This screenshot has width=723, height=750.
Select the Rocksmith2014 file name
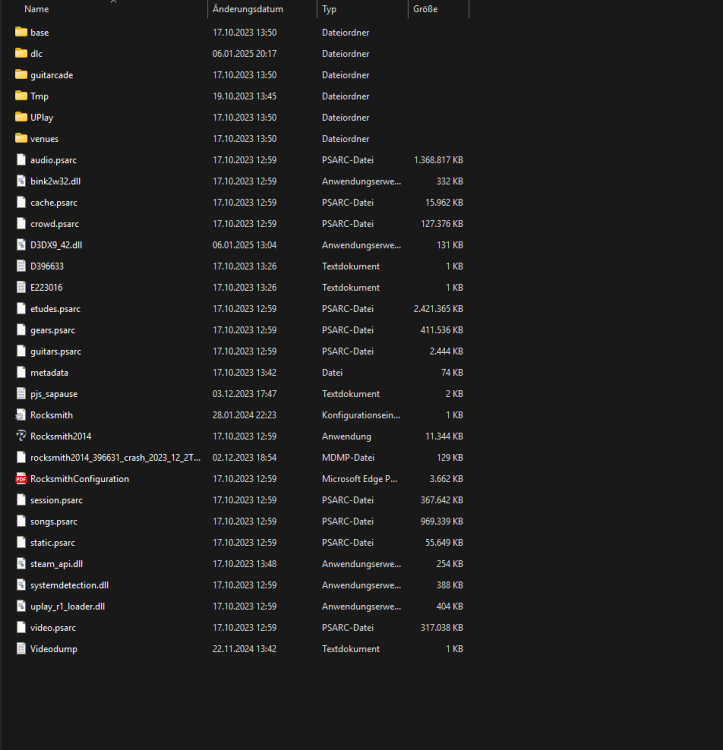click(x=61, y=436)
